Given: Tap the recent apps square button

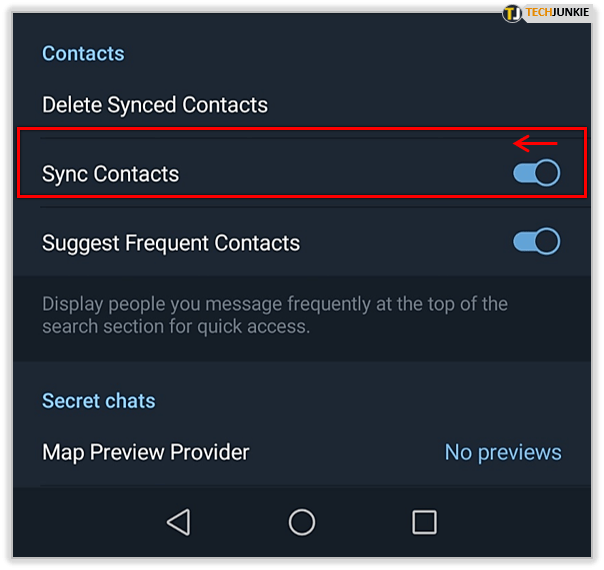Looking at the screenshot, I should point(424,522).
